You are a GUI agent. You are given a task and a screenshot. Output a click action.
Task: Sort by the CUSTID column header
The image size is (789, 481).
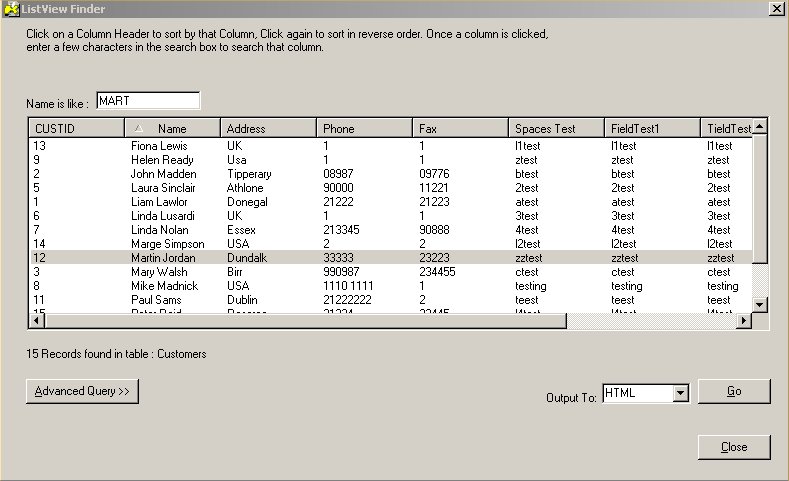coord(77,128)
